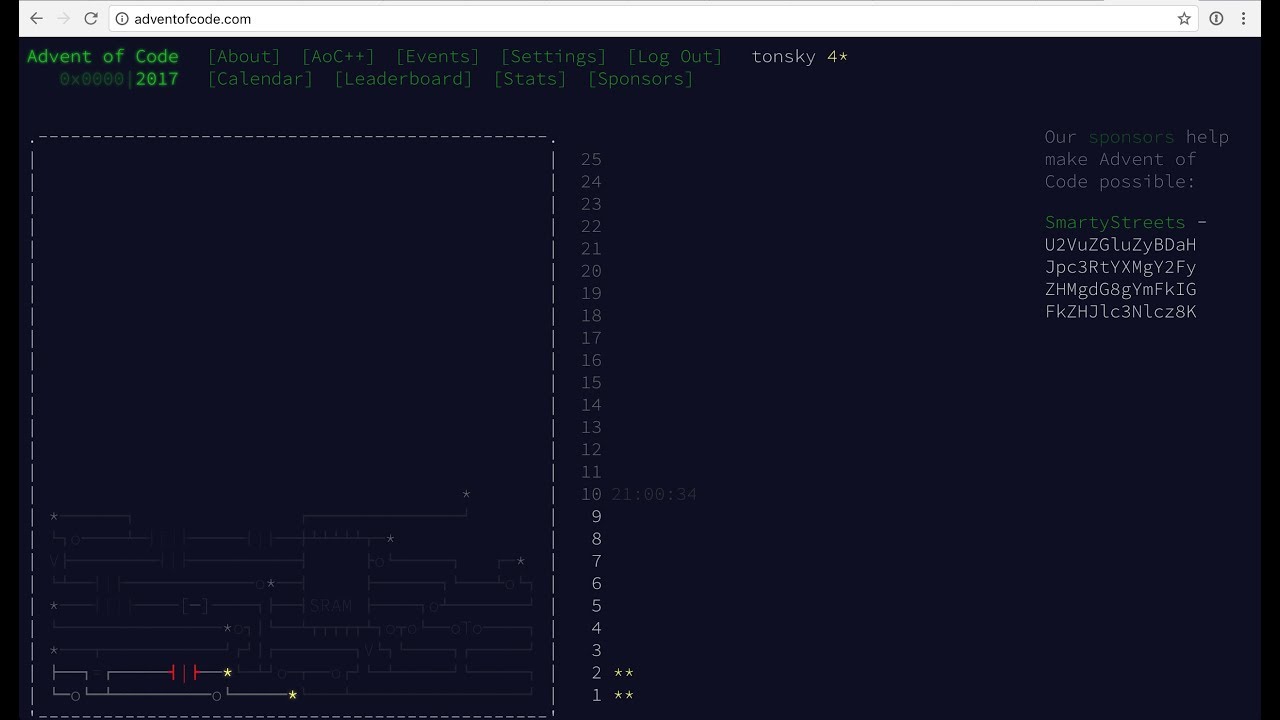Open the [Stats] page
1280x720 pixels.
[530, 79]
